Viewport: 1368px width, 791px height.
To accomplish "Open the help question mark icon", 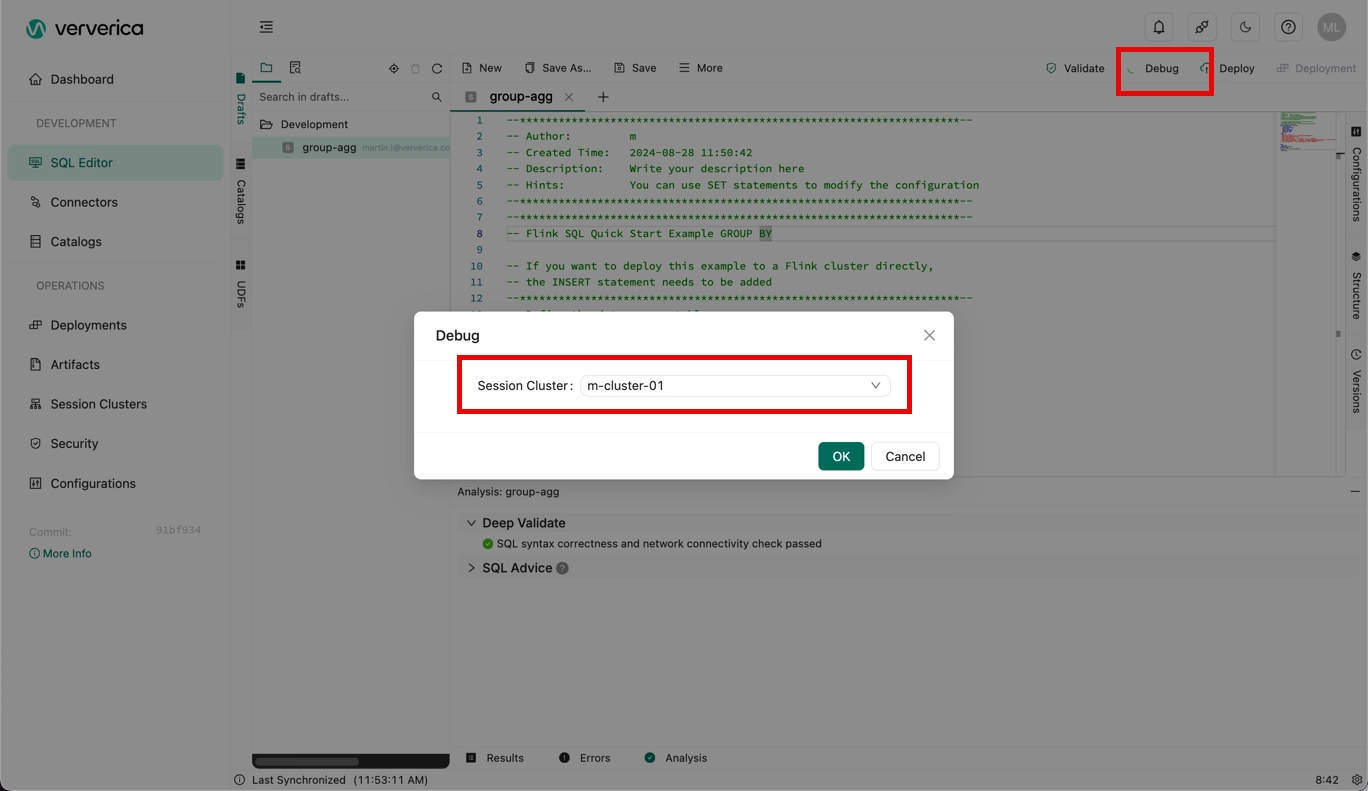I will click(1288, 27).
